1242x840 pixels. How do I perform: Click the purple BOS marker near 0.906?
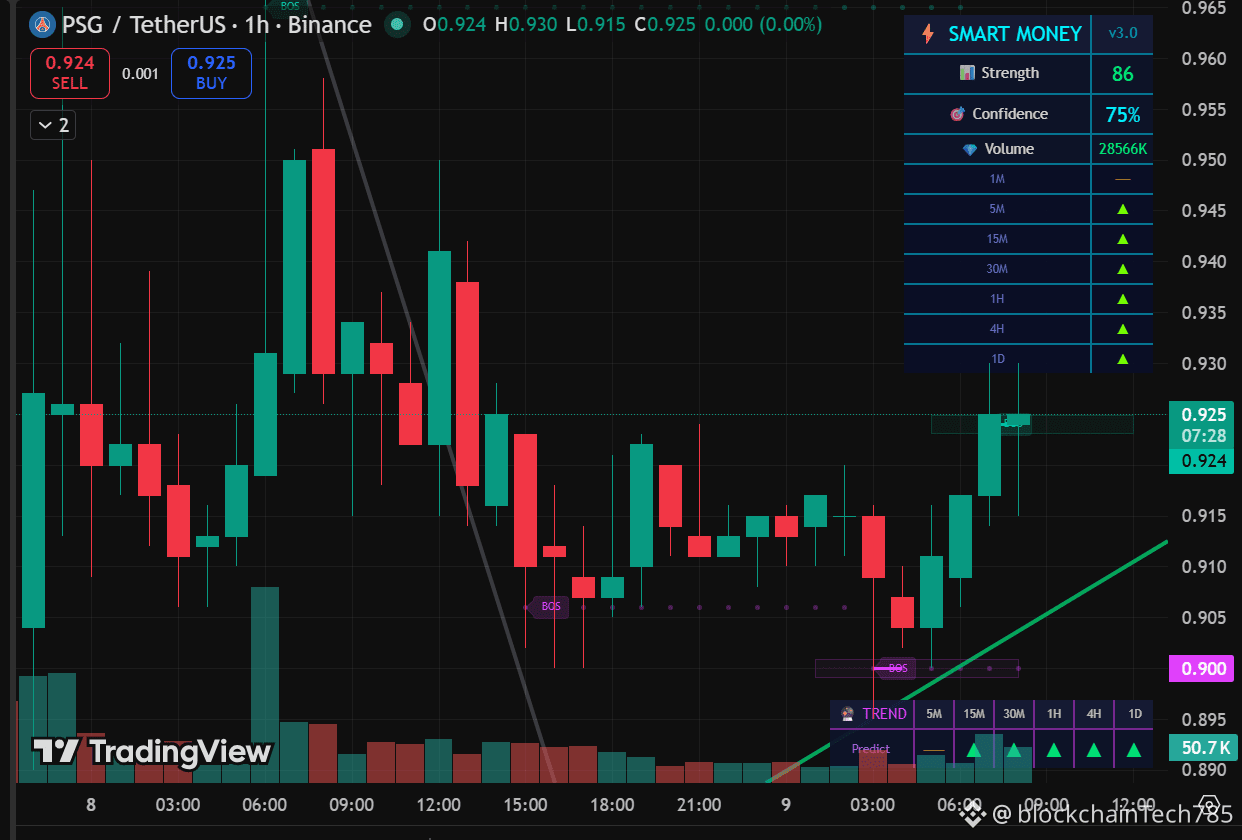(x=550, y=606)
